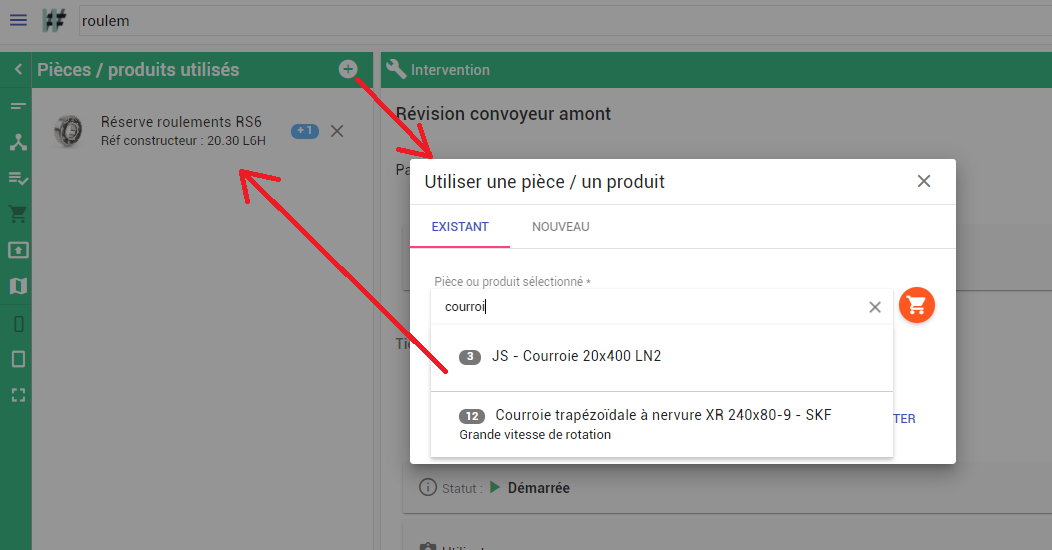Select 'JS - Courroie 20x400 LN2' suggestion

tap(662, 358)
